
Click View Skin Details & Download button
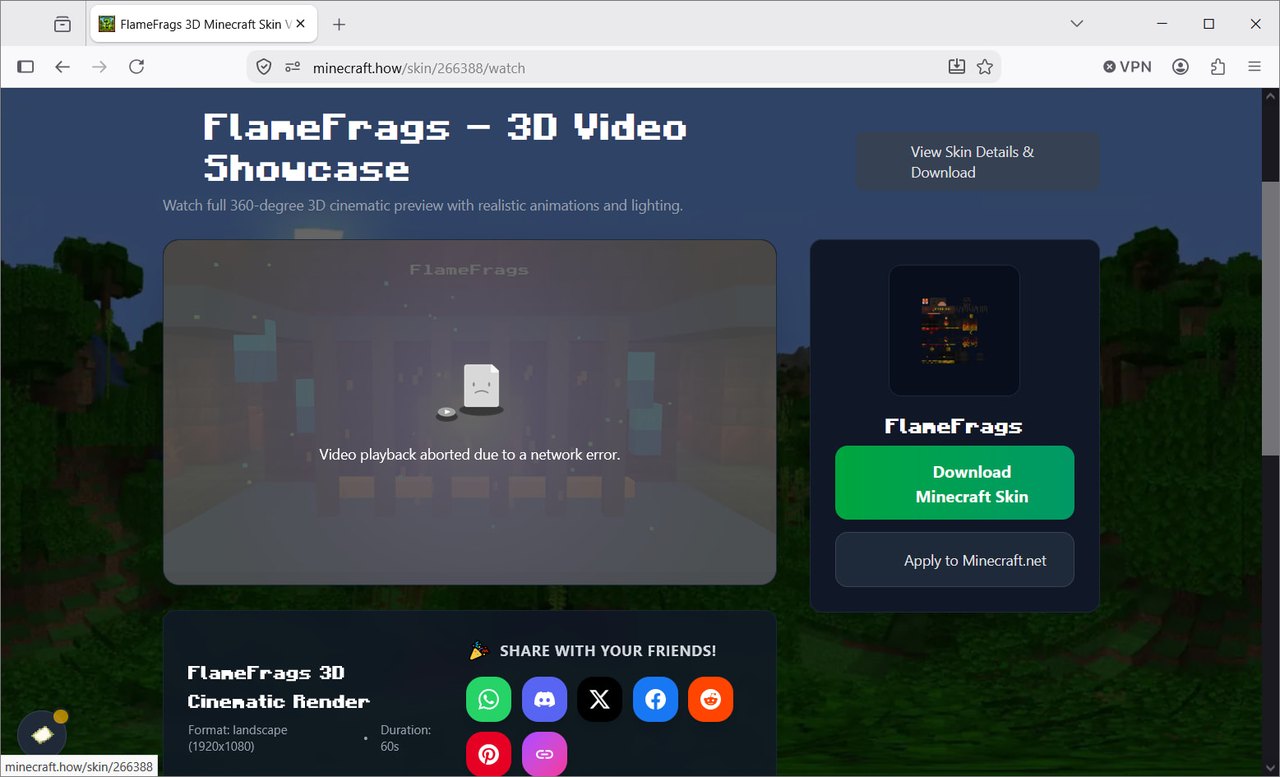(x=977, y=162)
